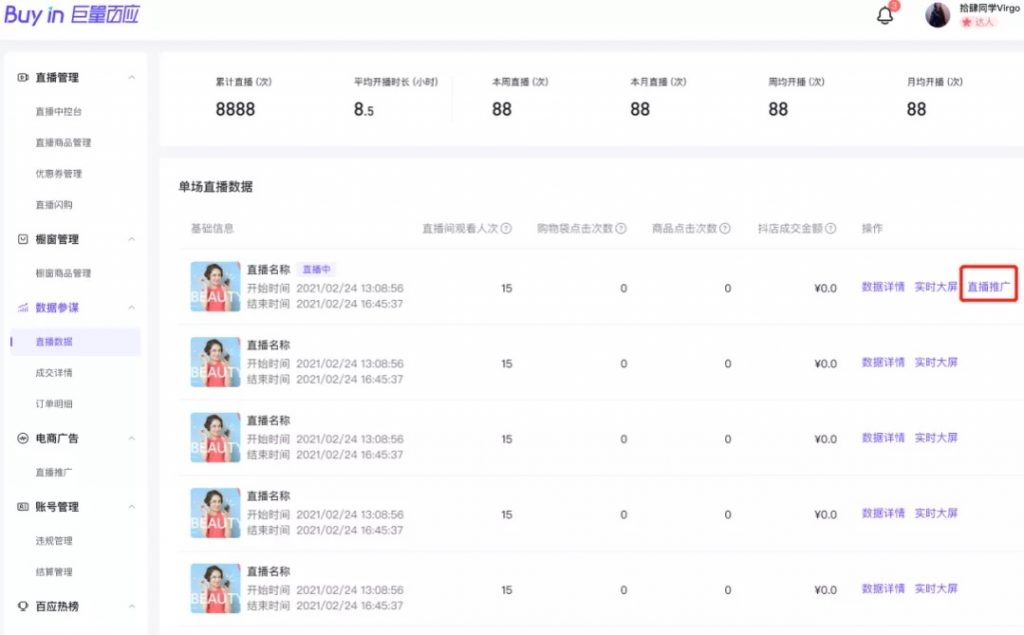The width and height of the screenshot is (1024, 635).
Task: Click the help icon beside 直播间观看人次
Action: pos(506,229)
